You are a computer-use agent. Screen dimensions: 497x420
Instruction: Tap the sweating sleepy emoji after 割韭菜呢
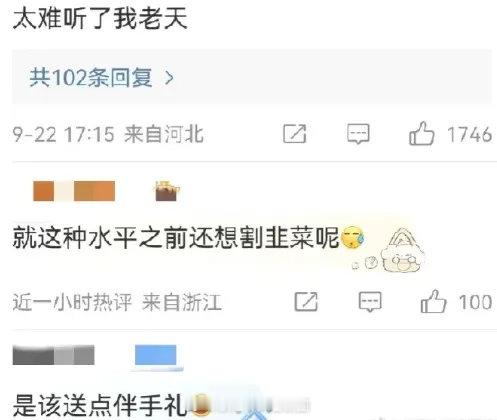[353, 237]
